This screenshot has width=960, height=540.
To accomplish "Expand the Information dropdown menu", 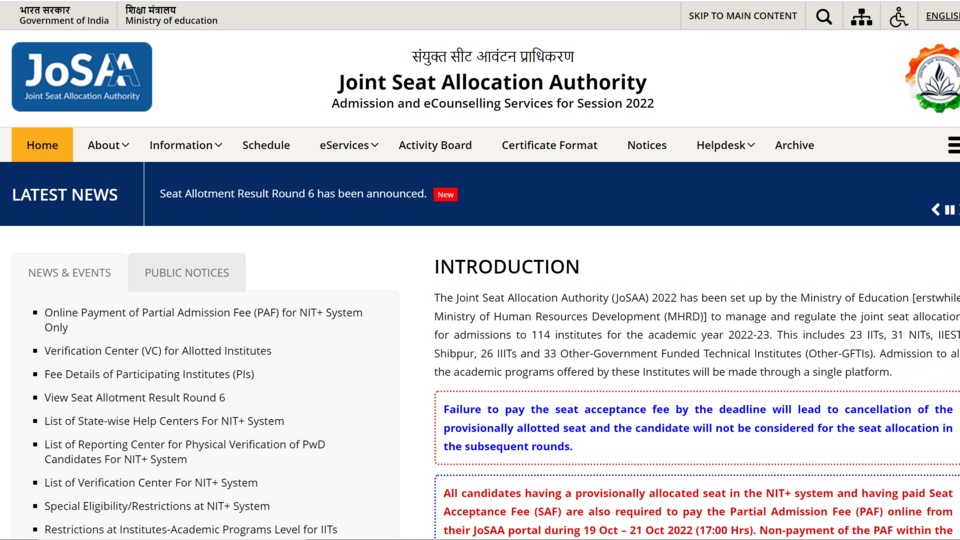I will tap(186, 145).
